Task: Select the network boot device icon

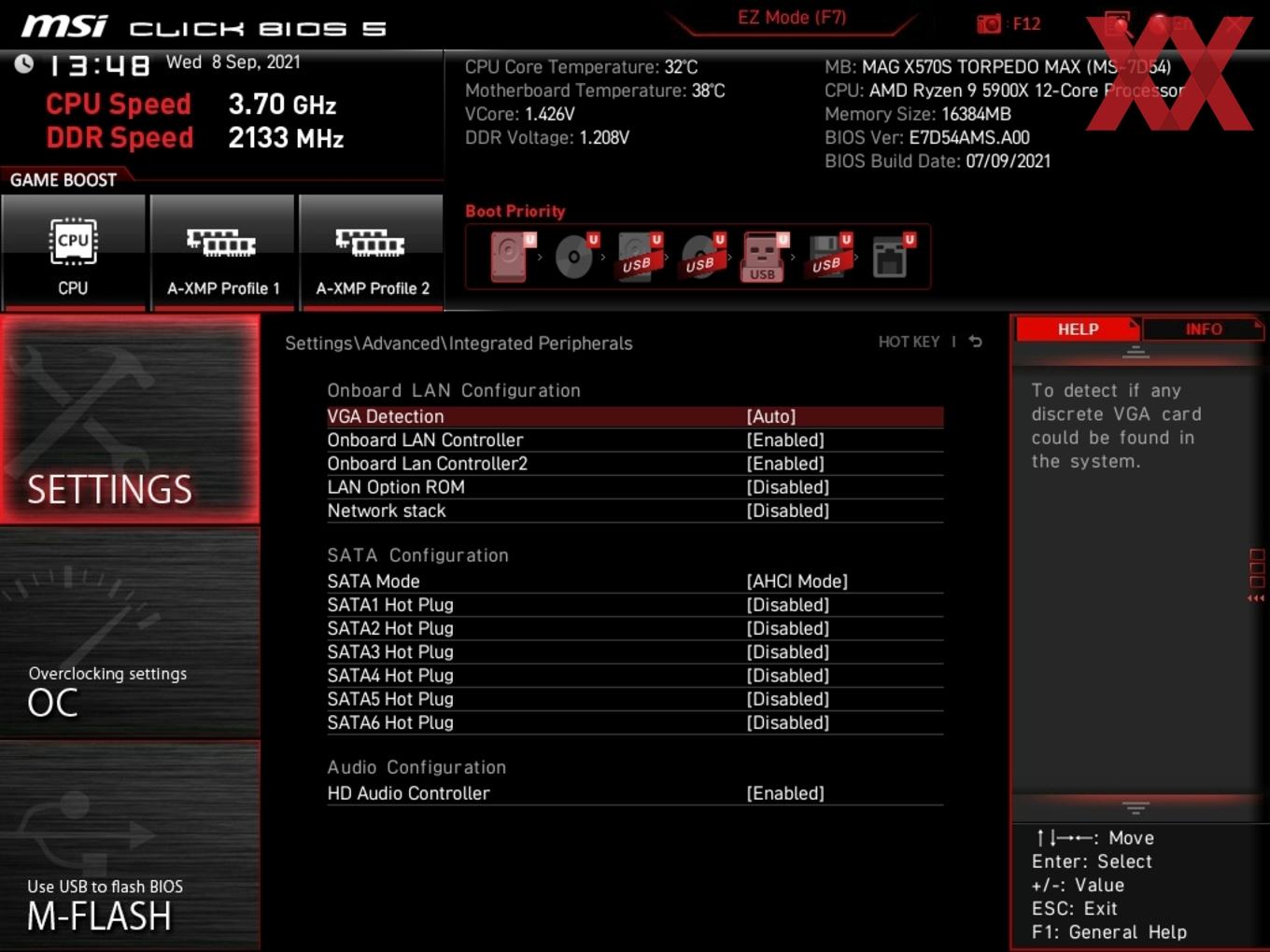Action: coord(892,257)
